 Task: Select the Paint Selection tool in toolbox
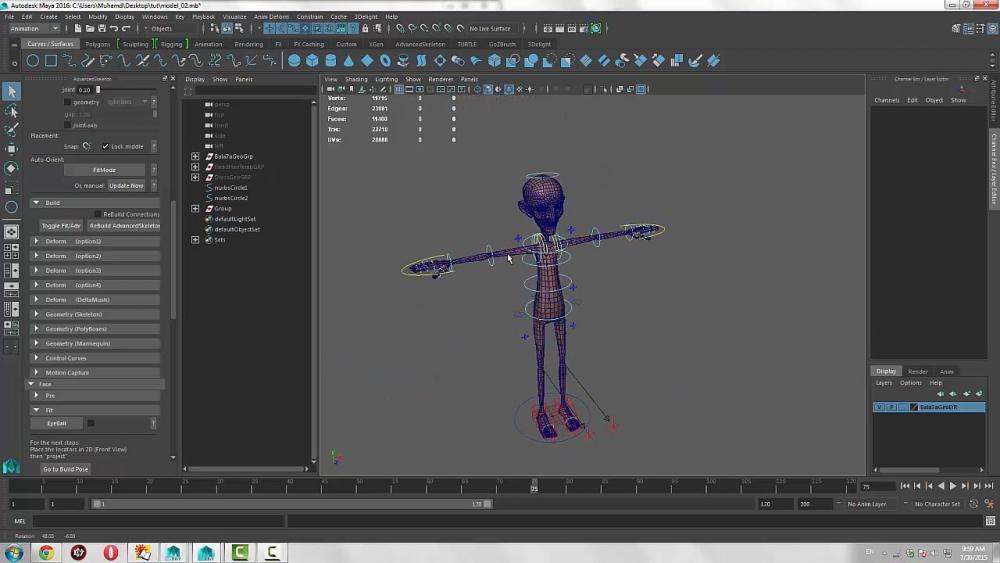(11, 130)
